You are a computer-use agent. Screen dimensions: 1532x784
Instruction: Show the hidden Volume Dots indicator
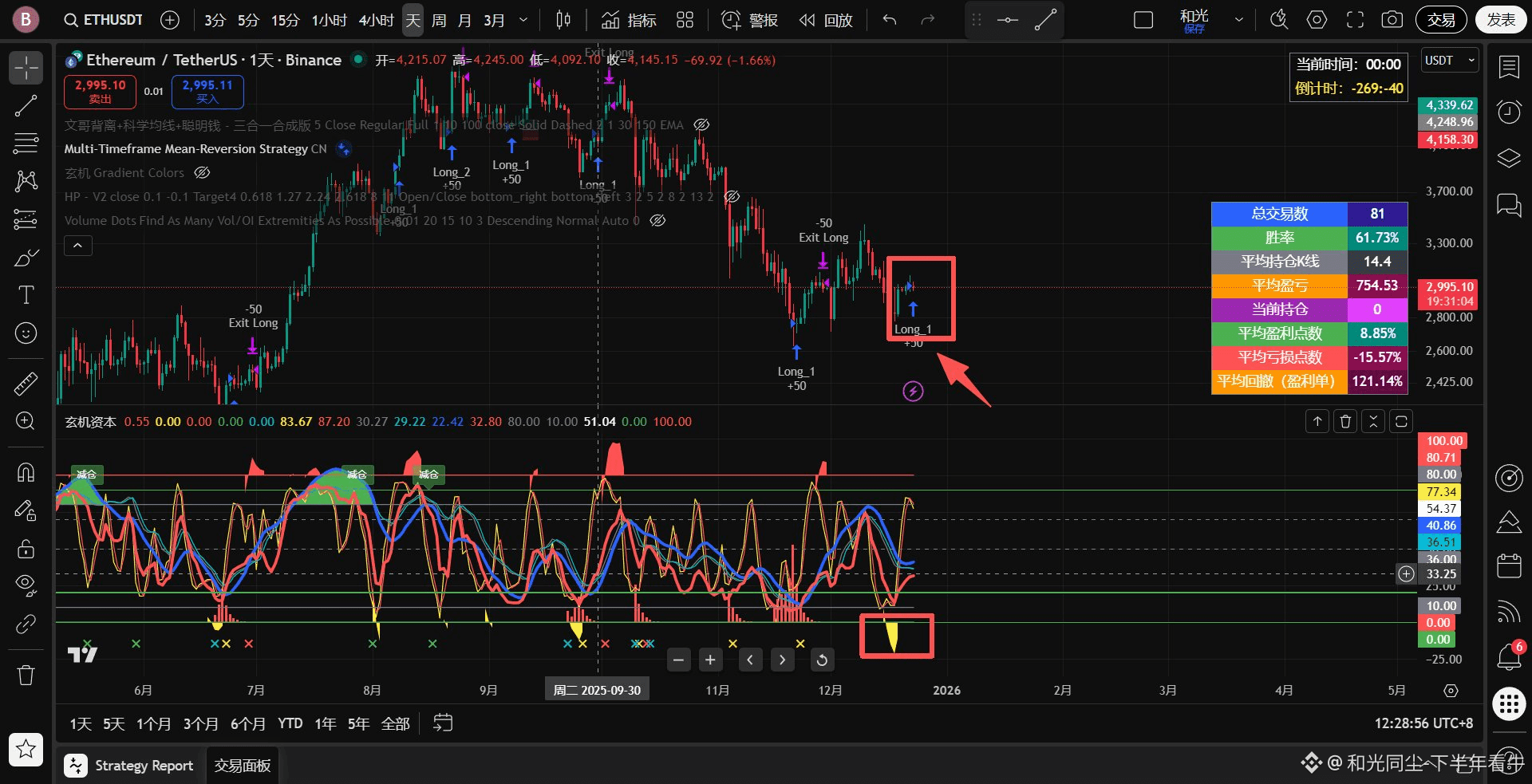pos(657,221)
